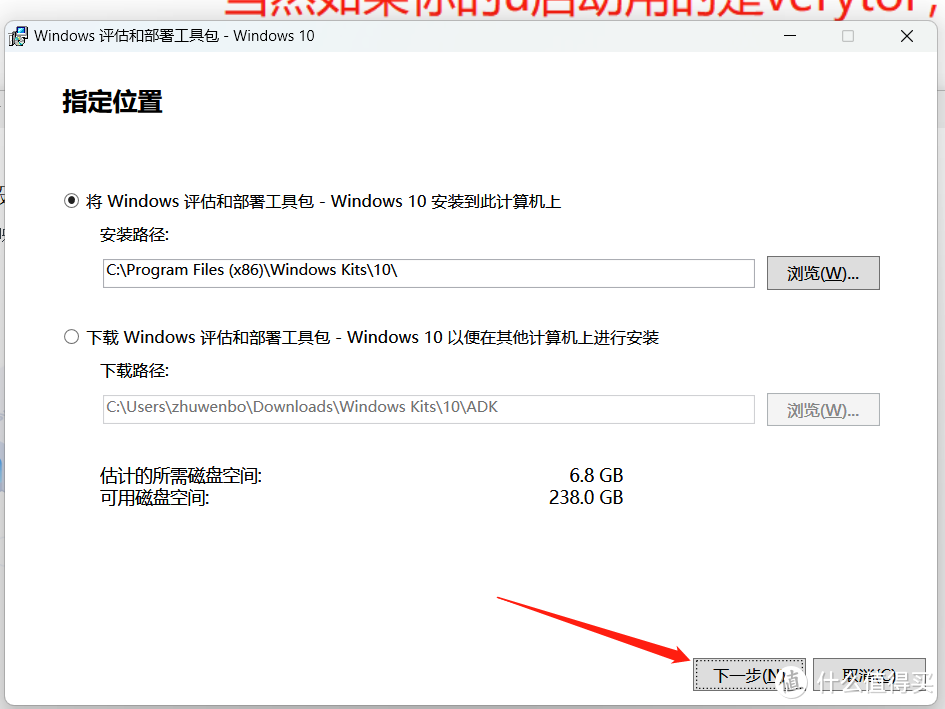Click the disabled download path field

click(x=429, y=409)
